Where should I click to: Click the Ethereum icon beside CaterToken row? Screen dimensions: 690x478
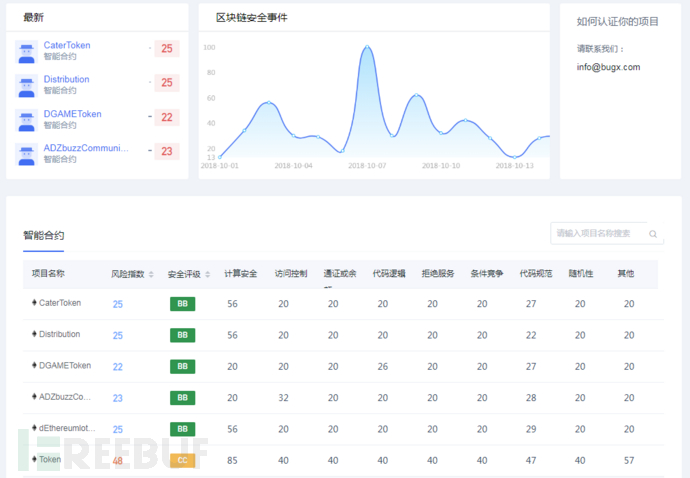(34, 302)
